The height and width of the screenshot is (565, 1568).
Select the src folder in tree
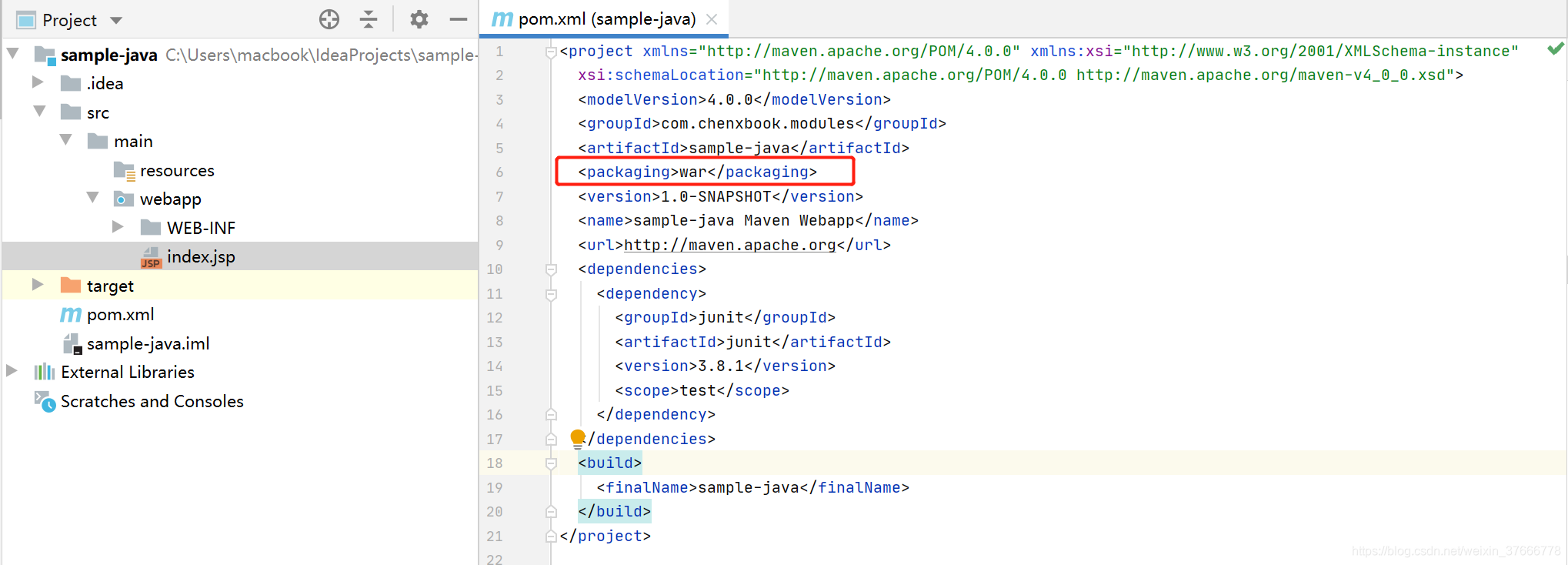tap(98, 112)
